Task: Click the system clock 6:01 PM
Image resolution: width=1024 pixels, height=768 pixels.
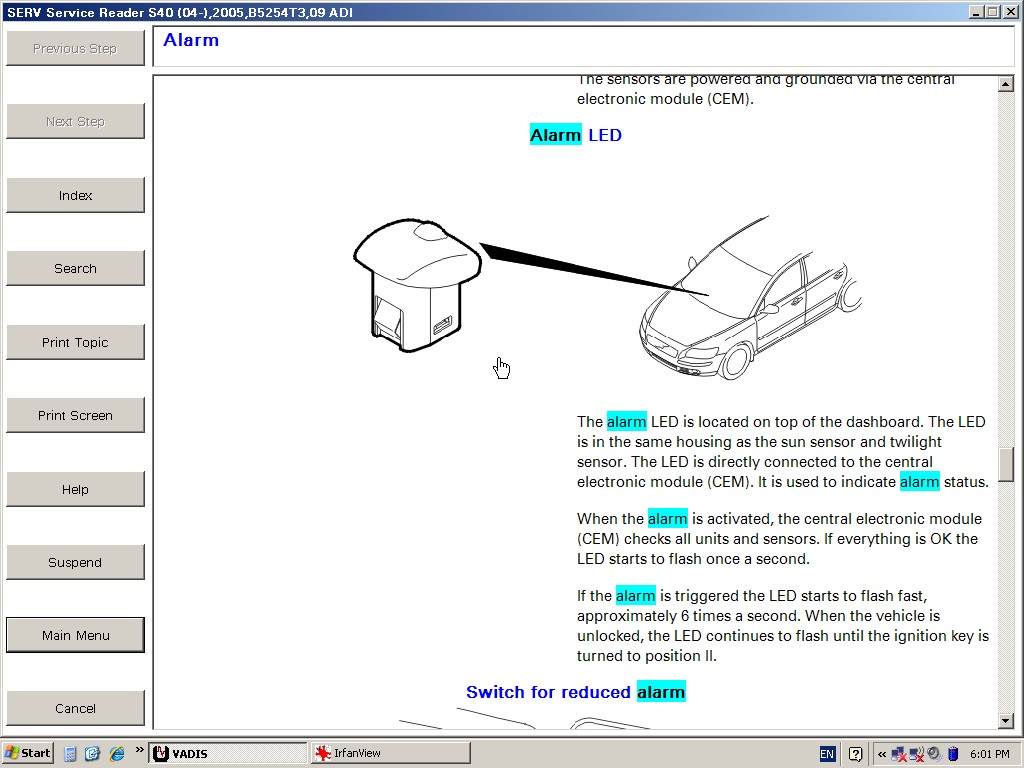Action: pos(989,754)
